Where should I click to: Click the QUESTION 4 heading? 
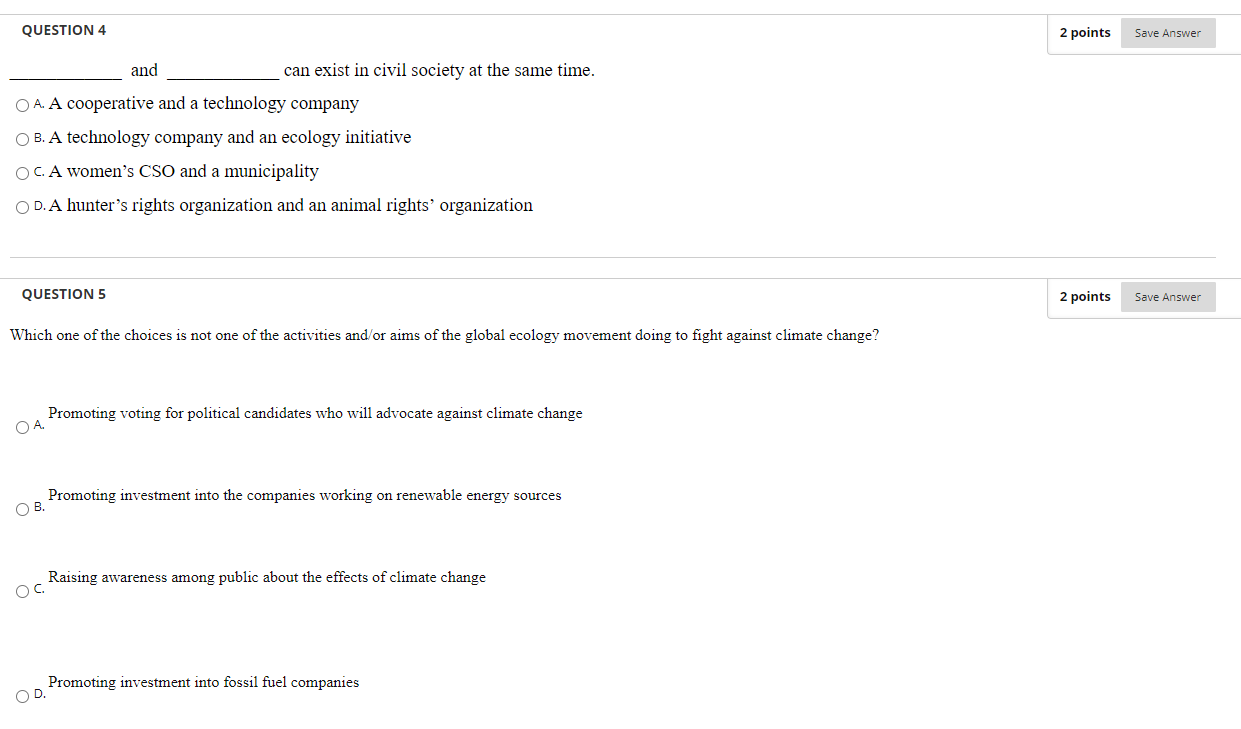[x=63, y=30]
